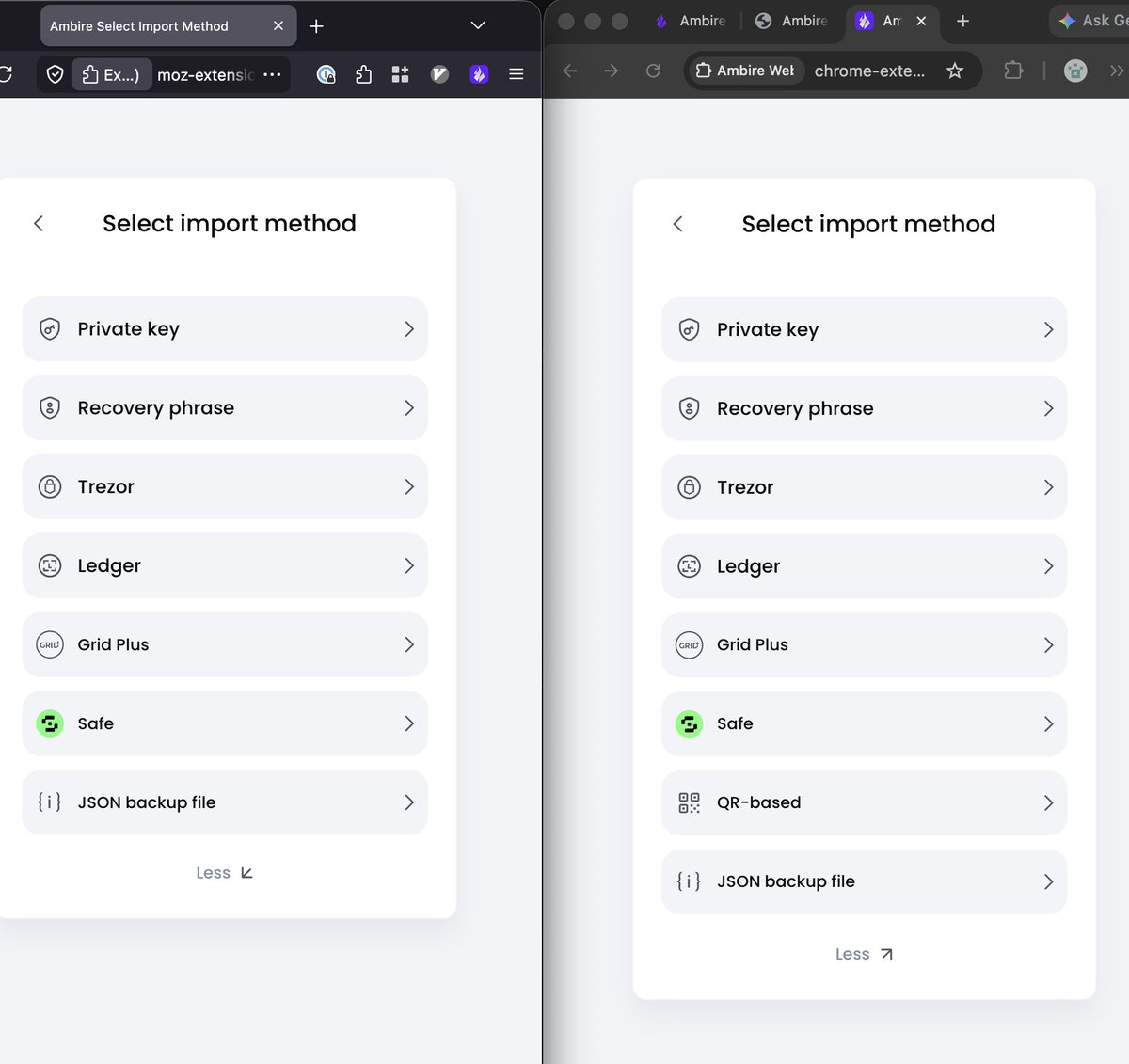Open the Chrome profile avatar
The image size is (1129, 1064).
pyautogui.click(x=1075, y=71)
